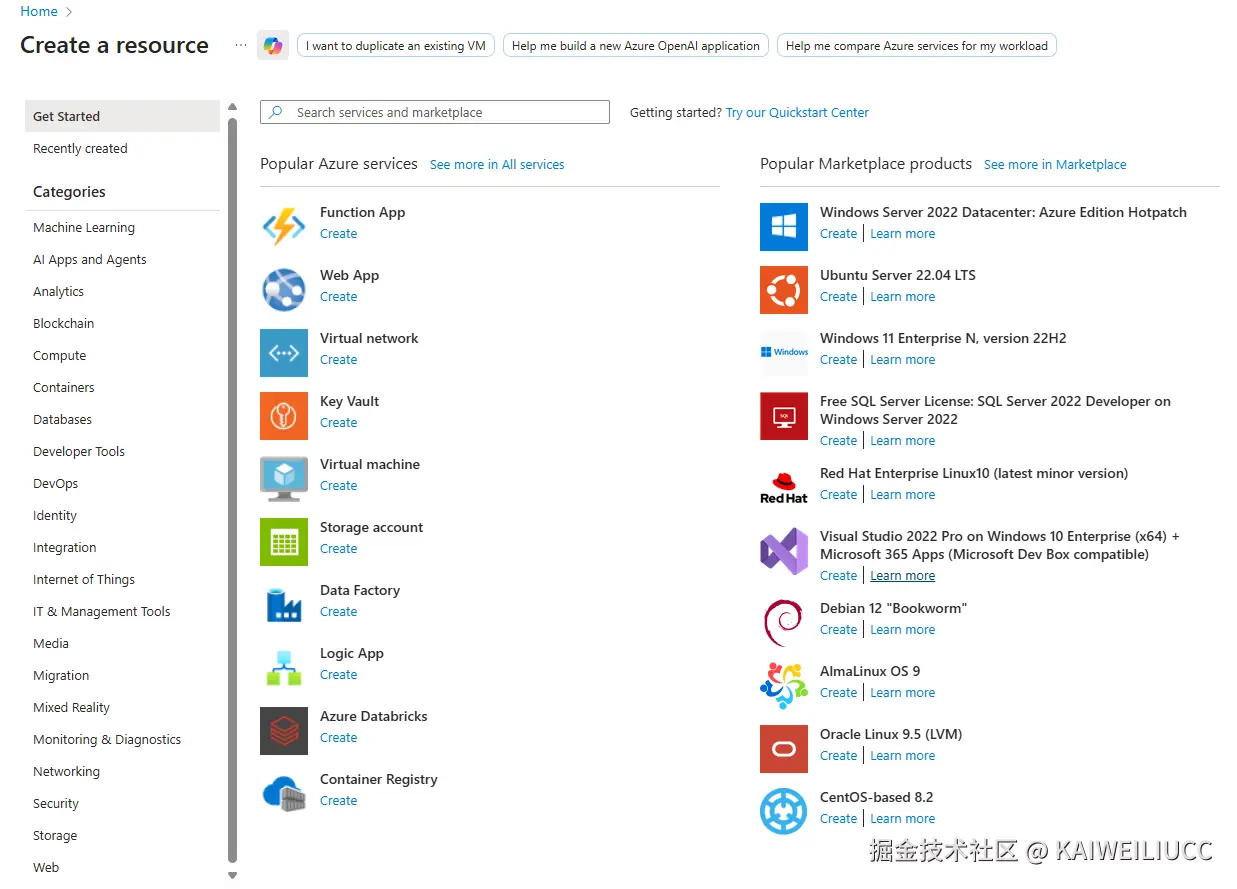Click the sidebar scroll up arrow

coord(233,107)
